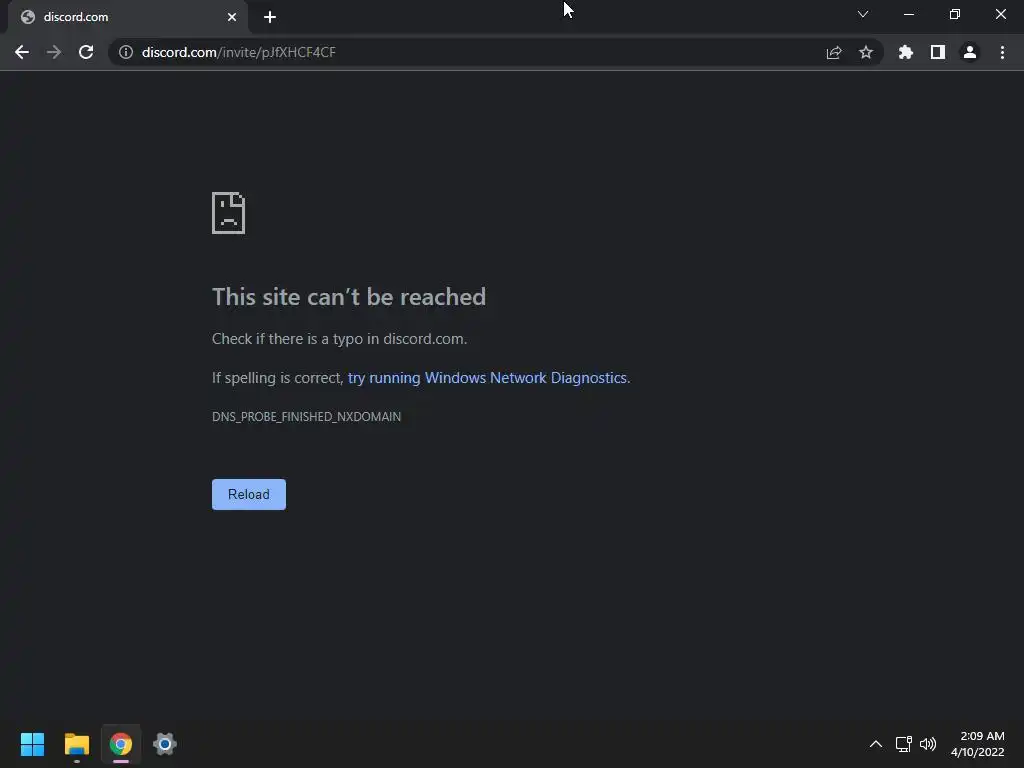Click the sad page error icon
This screenshot has width=1024, height=768.
(x=229, y=213)
